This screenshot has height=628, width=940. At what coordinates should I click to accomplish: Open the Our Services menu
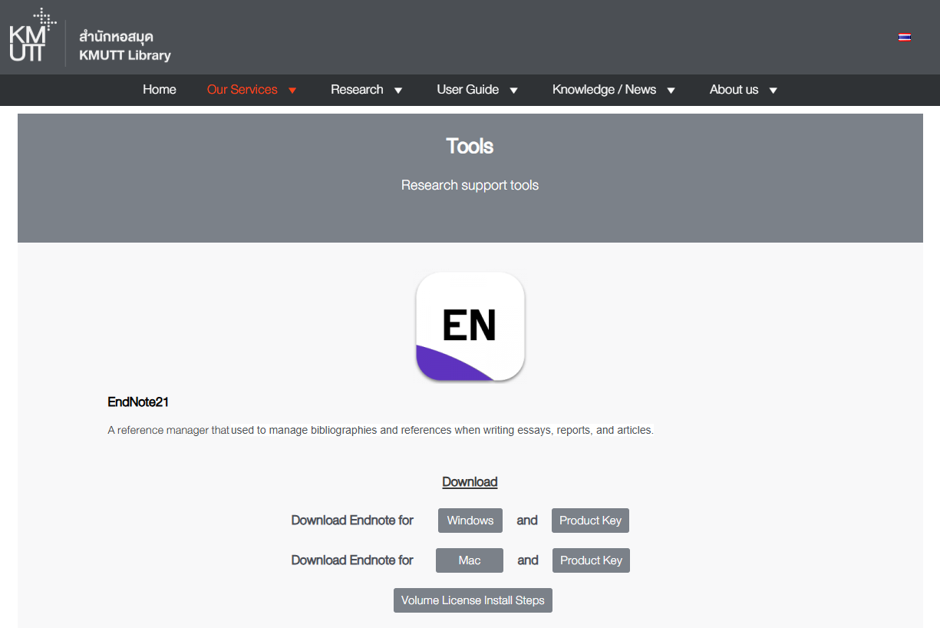click(x=242, y=90)
